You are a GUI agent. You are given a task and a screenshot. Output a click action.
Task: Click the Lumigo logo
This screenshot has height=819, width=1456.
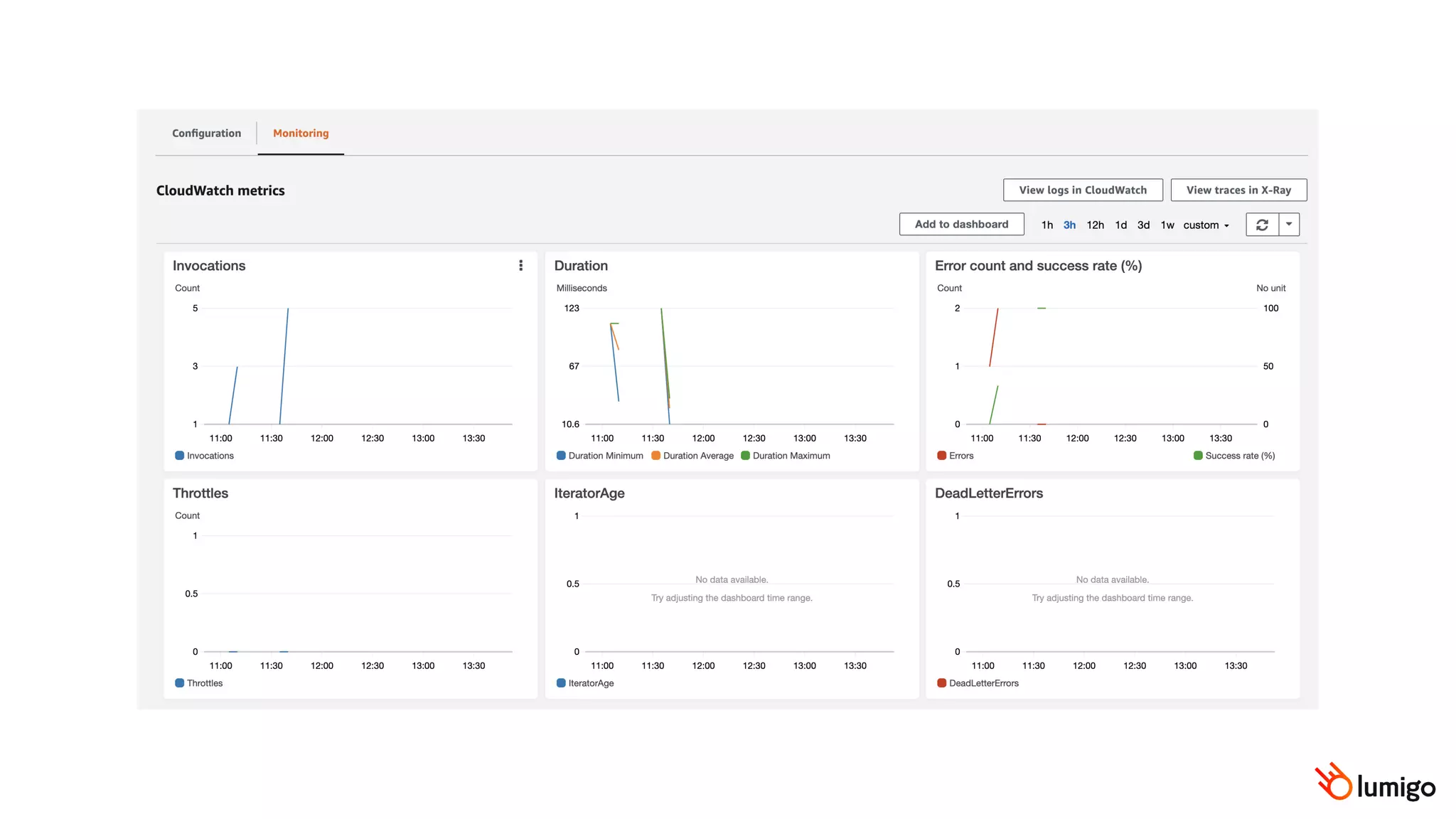click(x=1374, y=783)
